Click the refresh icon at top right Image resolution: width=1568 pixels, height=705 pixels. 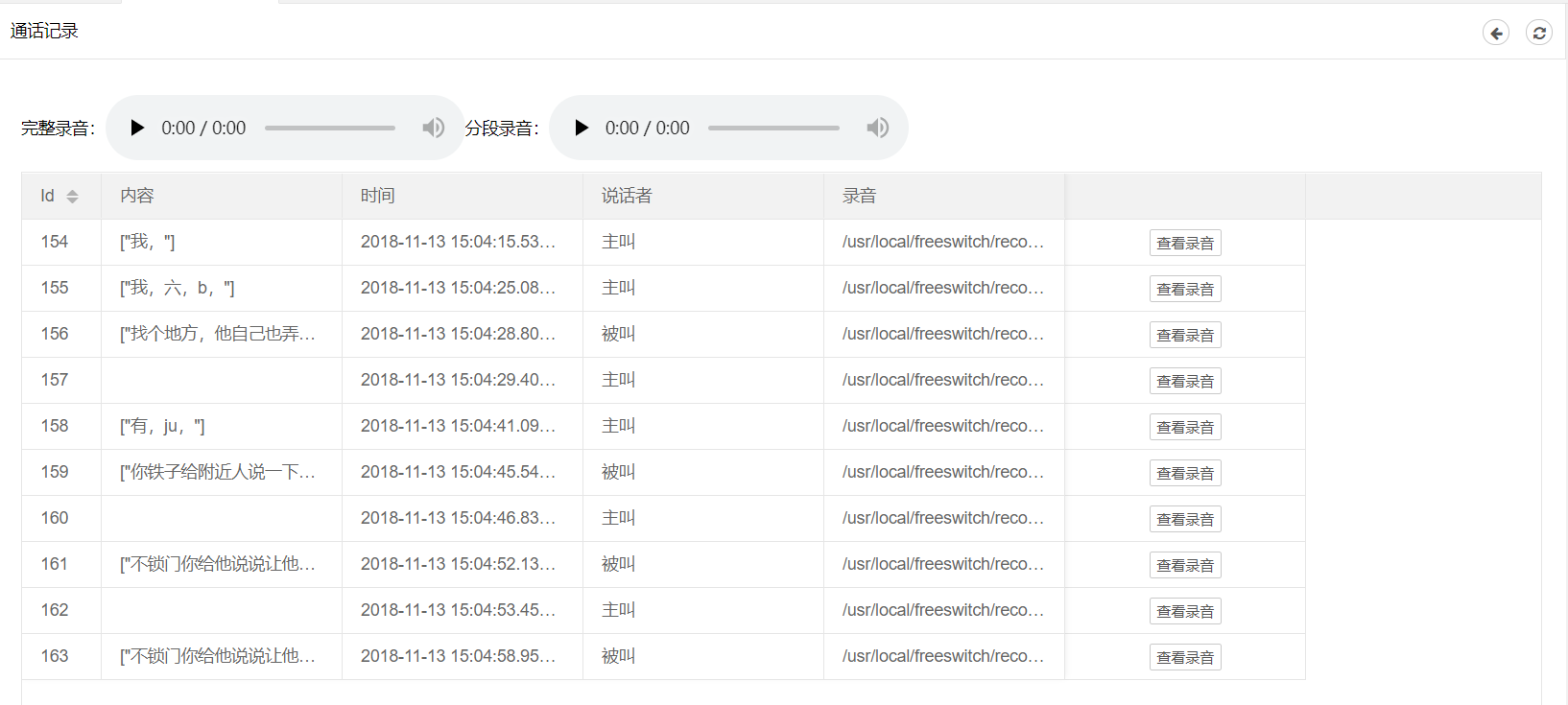[1538, 33]
